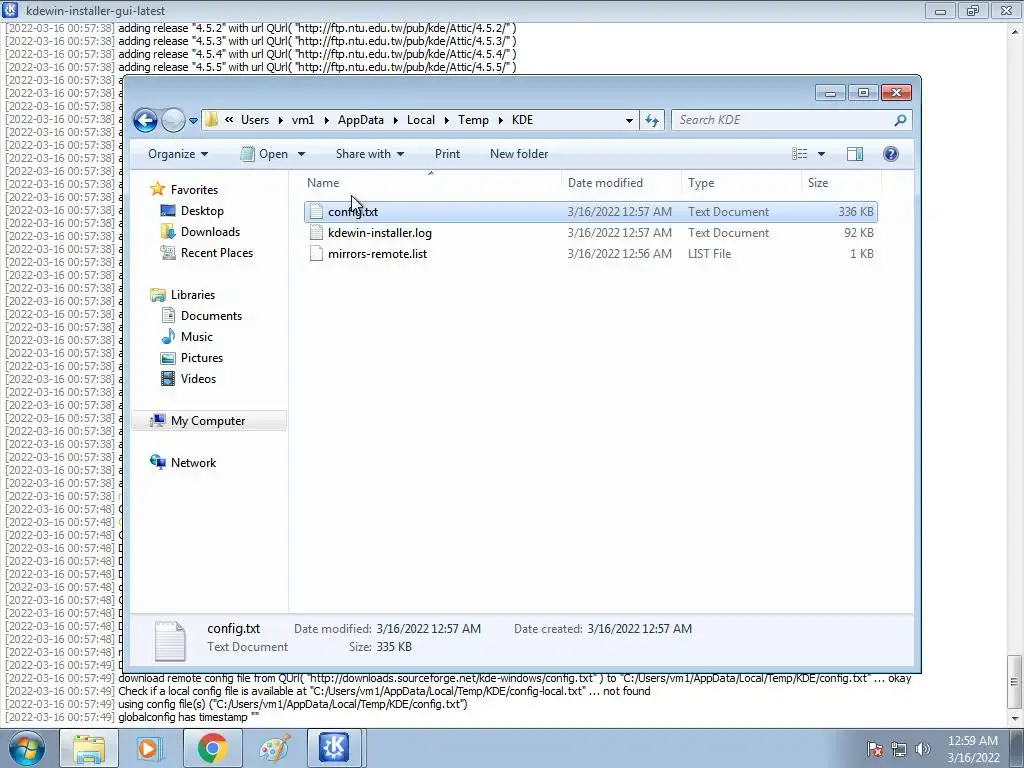
Task: Open the Organize menu
Action: (178, 154)
